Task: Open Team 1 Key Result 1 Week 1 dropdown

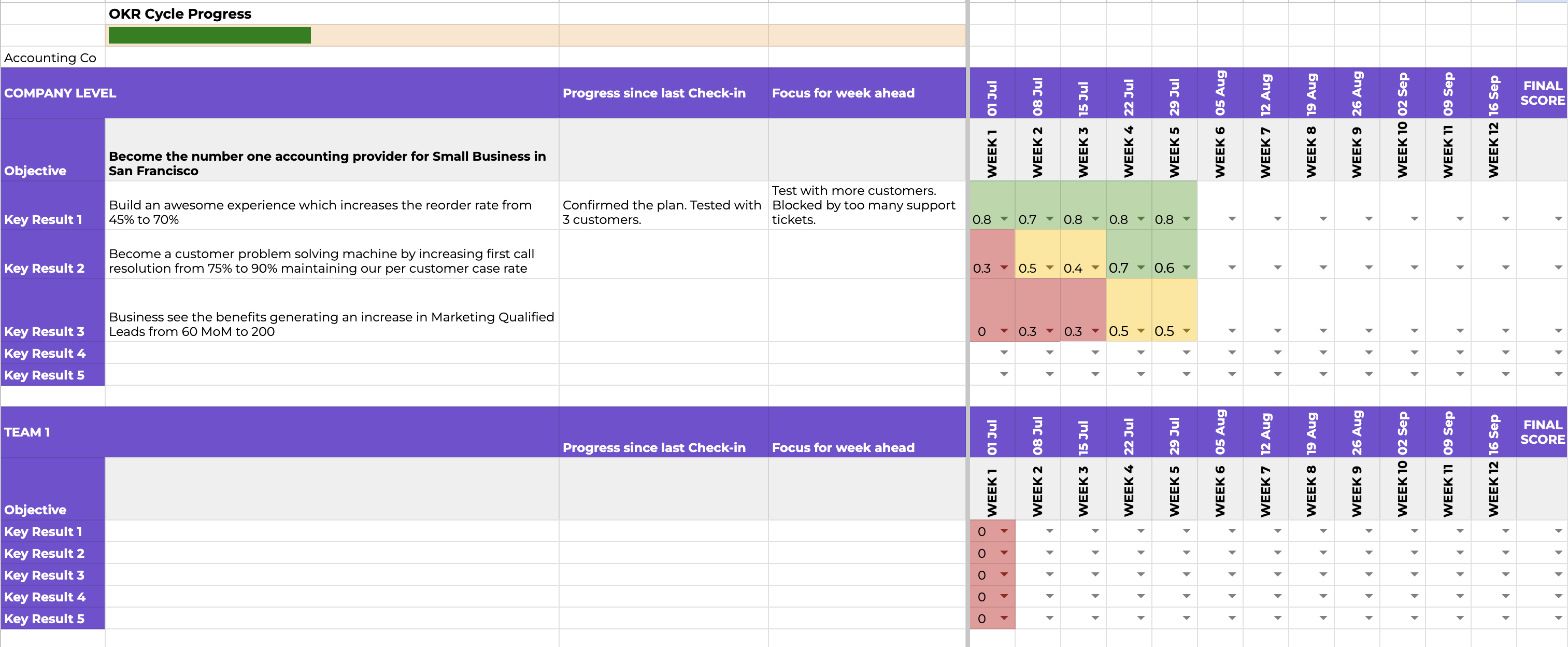Action: 1004,531
